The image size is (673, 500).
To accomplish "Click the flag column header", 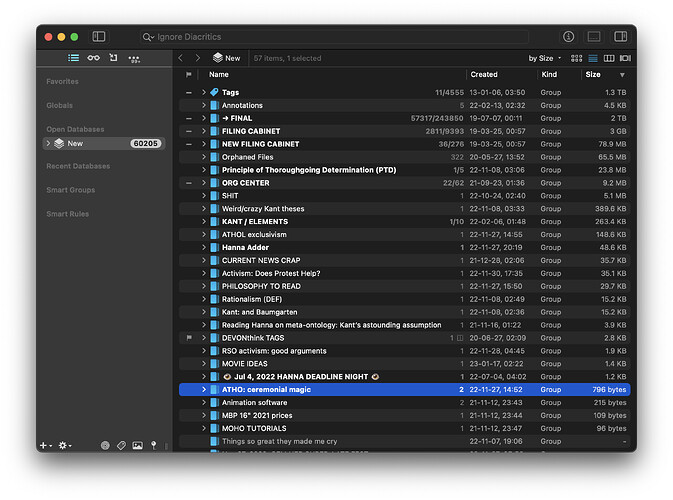I will (x=188, y=74).
